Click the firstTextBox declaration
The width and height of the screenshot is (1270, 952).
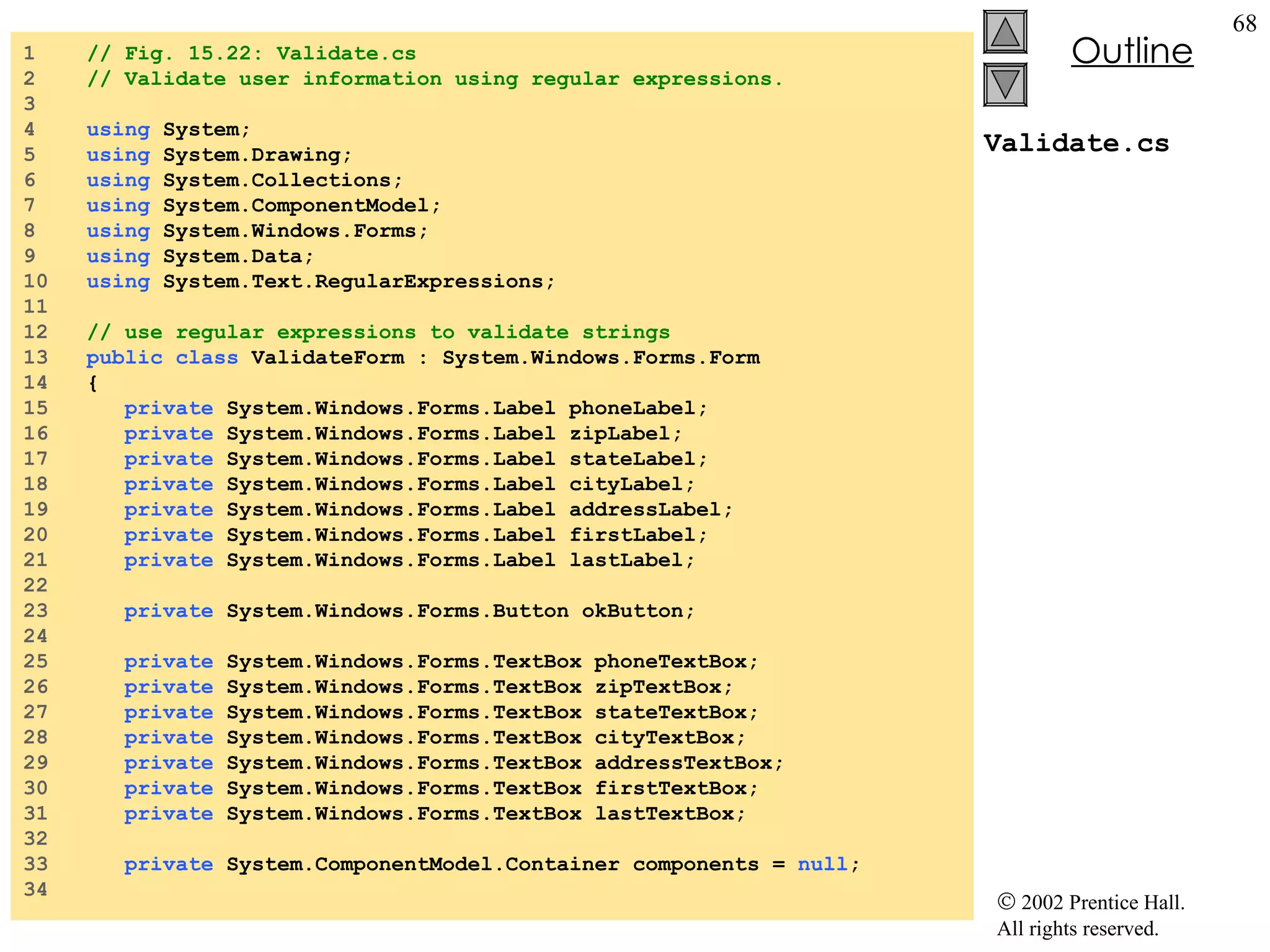[x=441, y=788]
